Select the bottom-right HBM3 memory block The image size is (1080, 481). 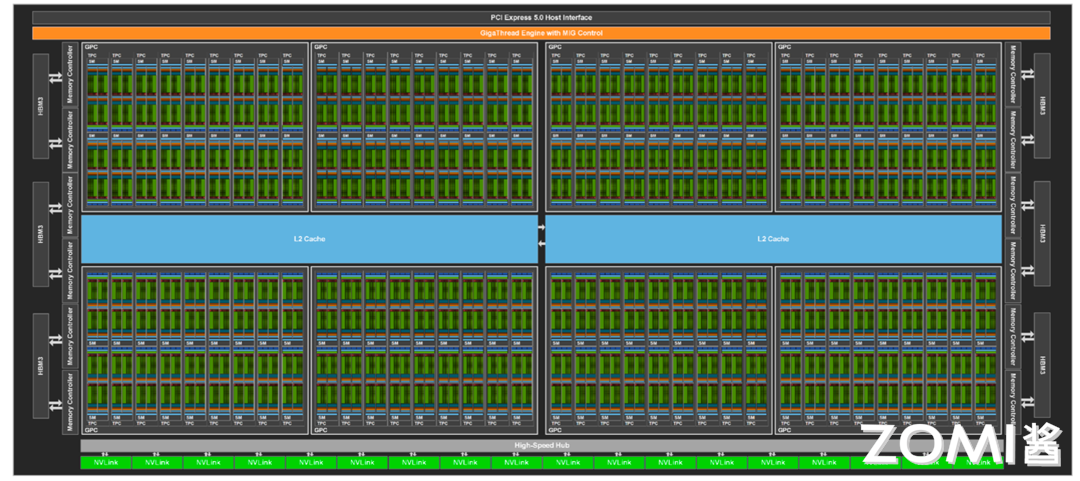pyautogui.click(x=1040, y=365)
